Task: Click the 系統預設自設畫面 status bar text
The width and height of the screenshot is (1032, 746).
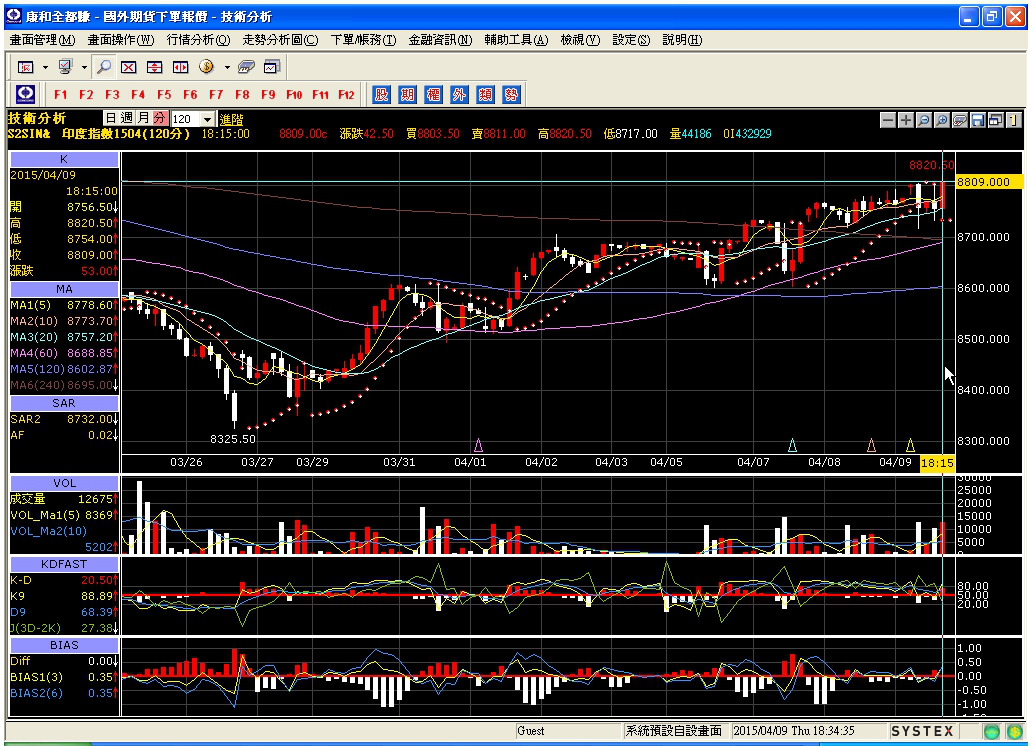Action: [673, 731]
